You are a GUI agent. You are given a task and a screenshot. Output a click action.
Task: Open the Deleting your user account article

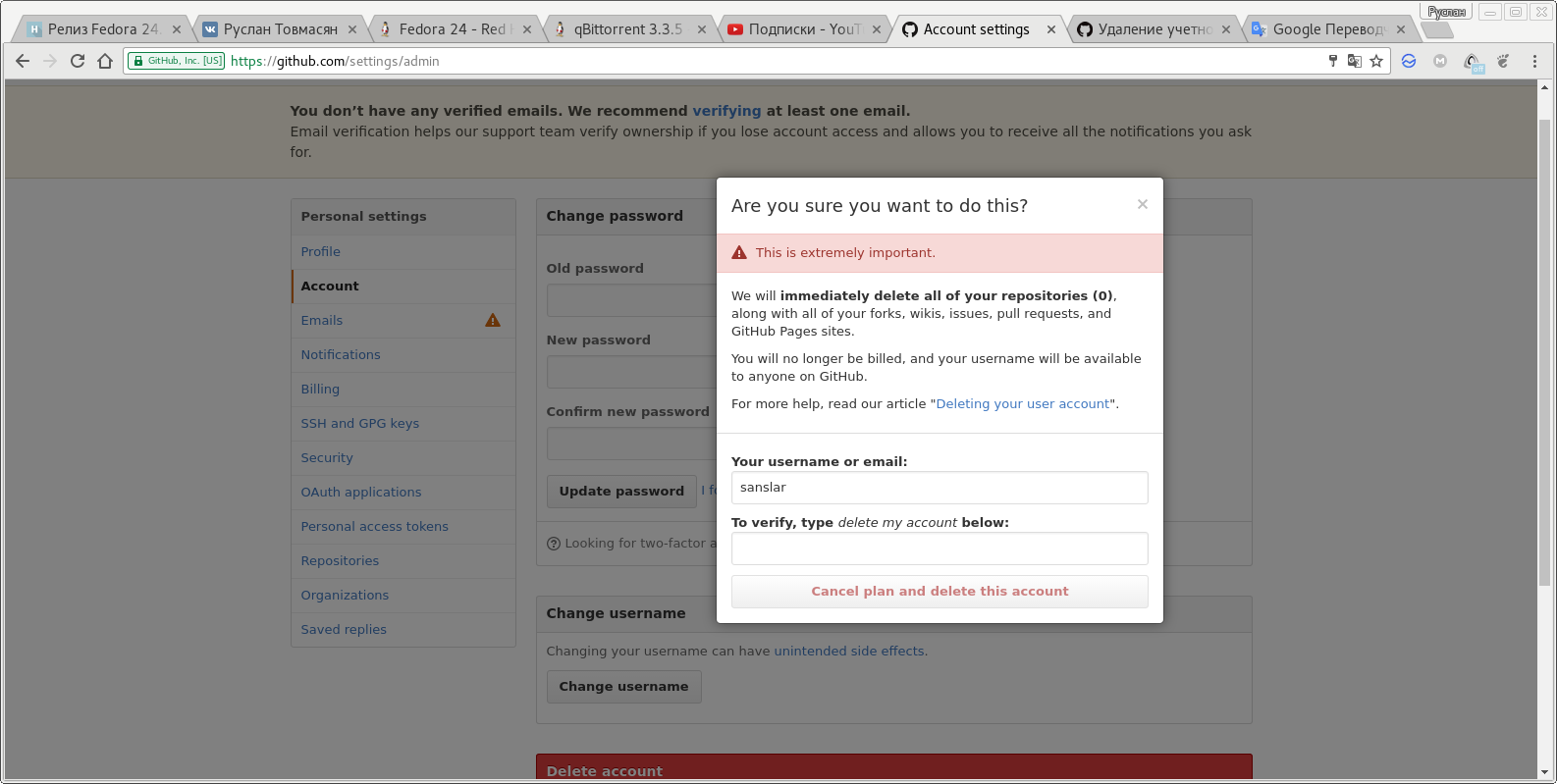click(x=1022, y=404)
